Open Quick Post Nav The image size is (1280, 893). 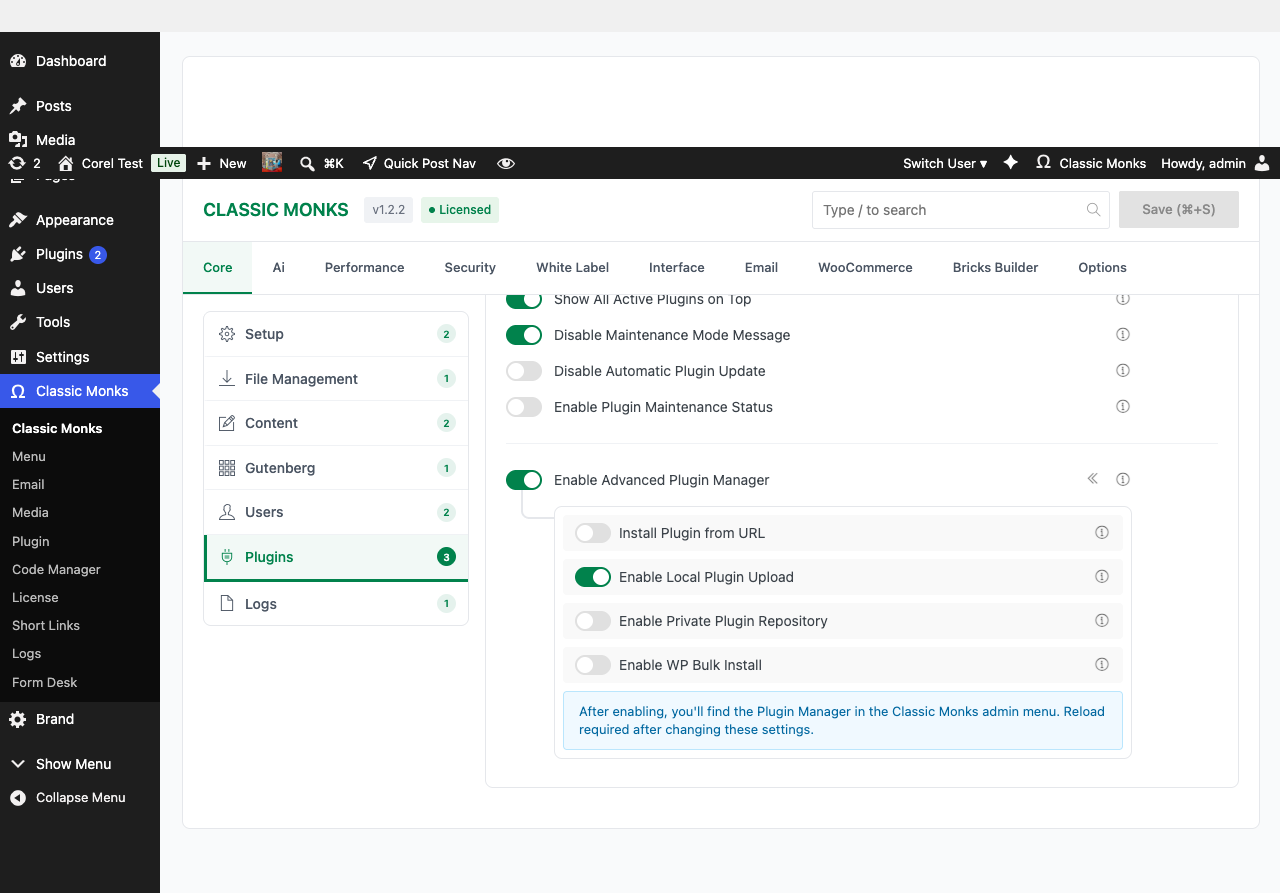pos(419,163)
